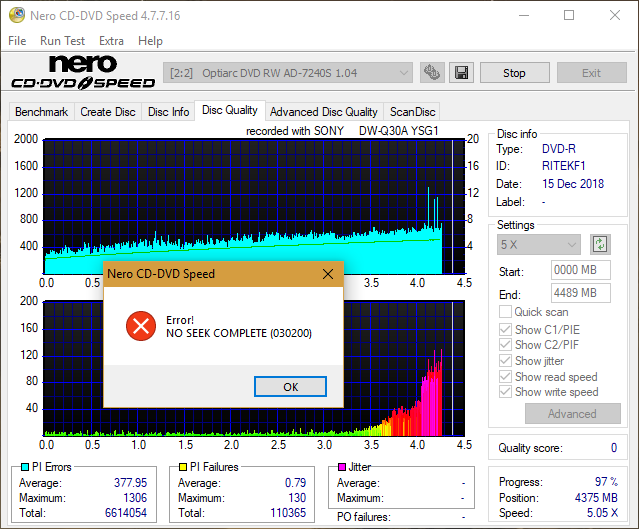The height and width of the screenshot is (529, 639).
Task: Open the ScanDisc tab
Action: pyautogui.click(x=412, y=112)
